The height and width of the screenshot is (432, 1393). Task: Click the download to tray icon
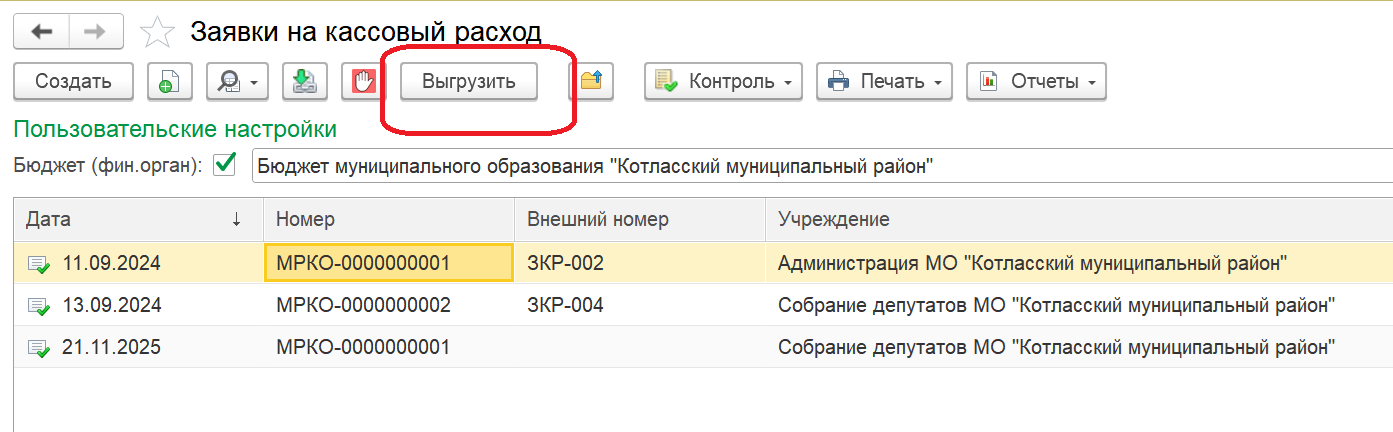[304, 82]
